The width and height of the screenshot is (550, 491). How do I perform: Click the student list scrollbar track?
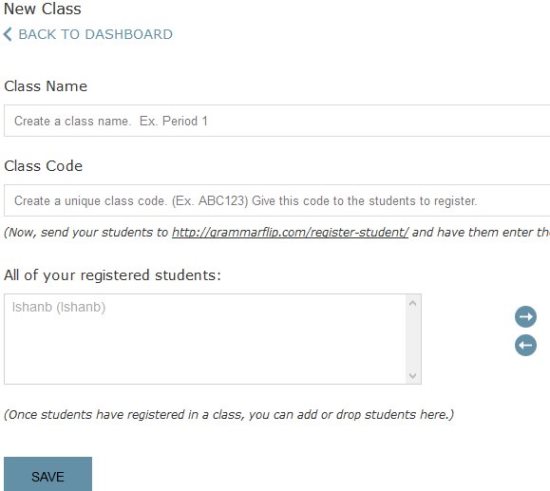pyautogui.click(x=413, y=339)
